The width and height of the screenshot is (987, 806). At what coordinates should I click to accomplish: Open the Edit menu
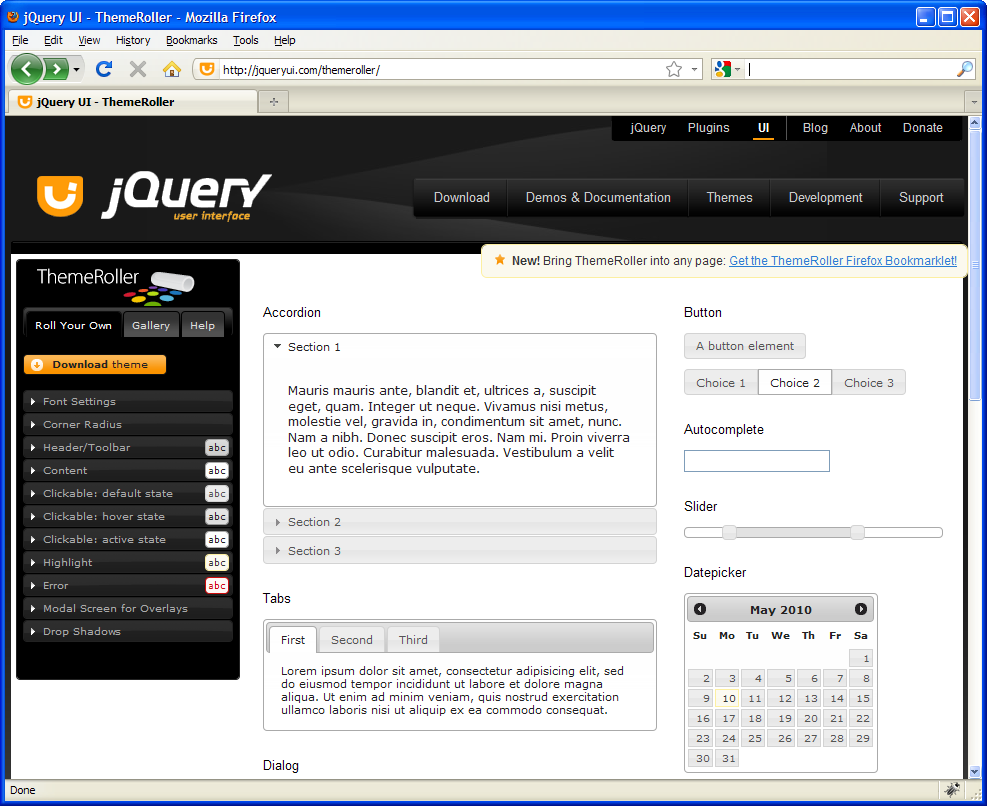click(x=53, y=40)
